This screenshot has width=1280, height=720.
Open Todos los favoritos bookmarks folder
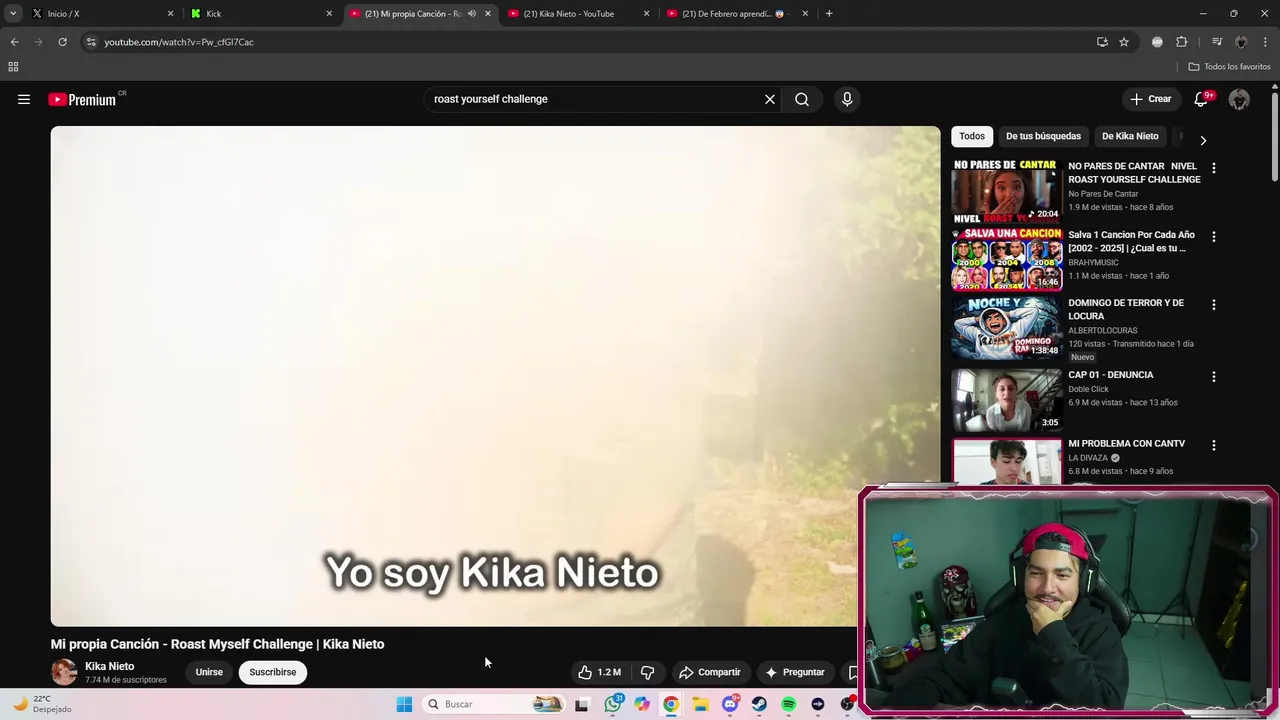[x=1229, y=67]
